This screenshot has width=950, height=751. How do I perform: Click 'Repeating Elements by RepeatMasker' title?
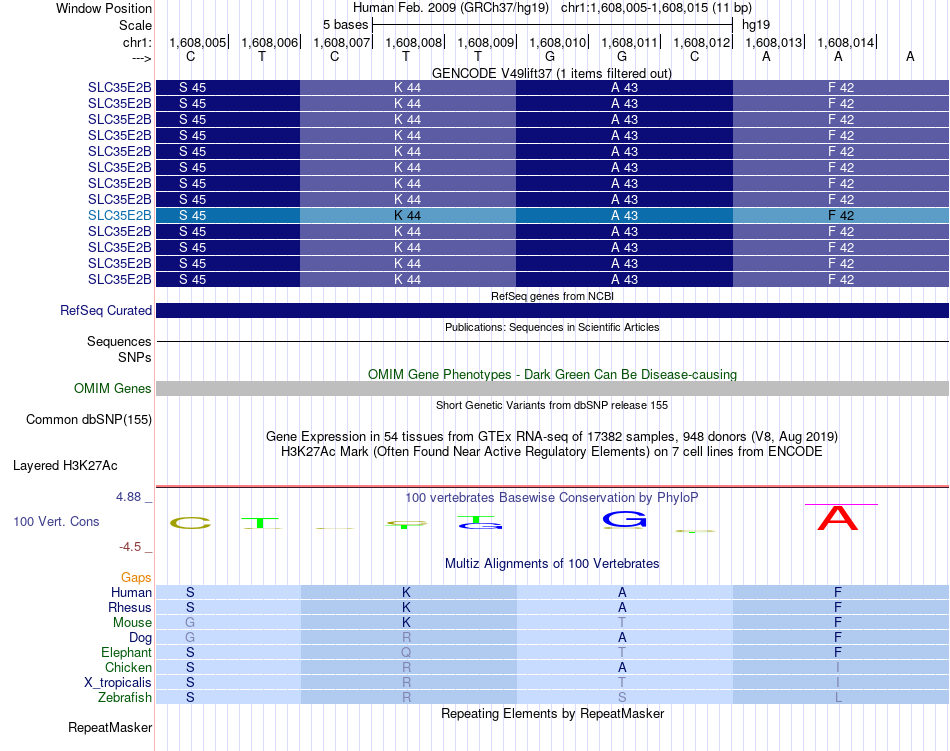coord(552,713)
